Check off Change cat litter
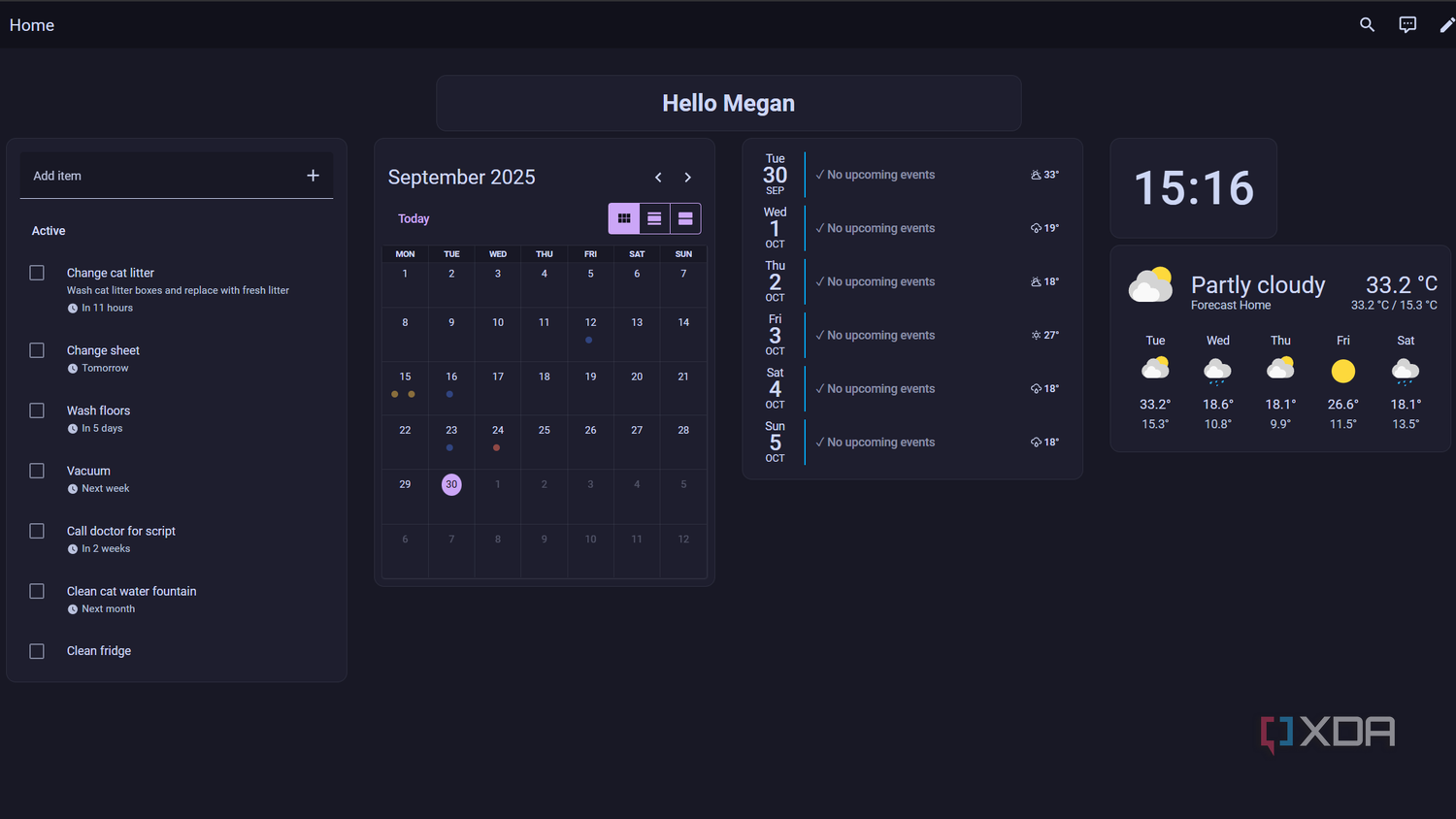Viewport: 1456px width, 819px height. pyautogui.click(x=37, y=273)
